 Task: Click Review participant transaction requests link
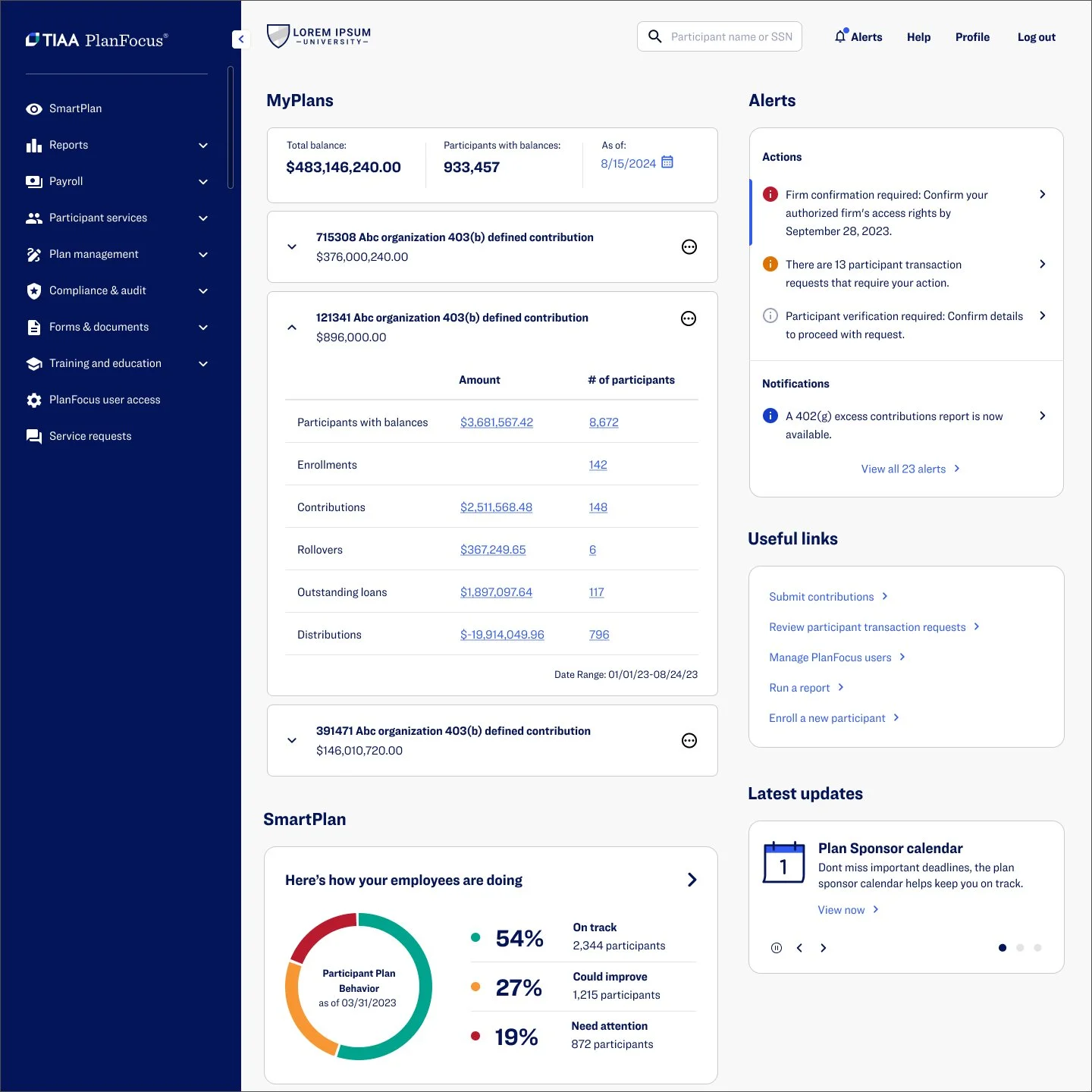tap(874, 628)
